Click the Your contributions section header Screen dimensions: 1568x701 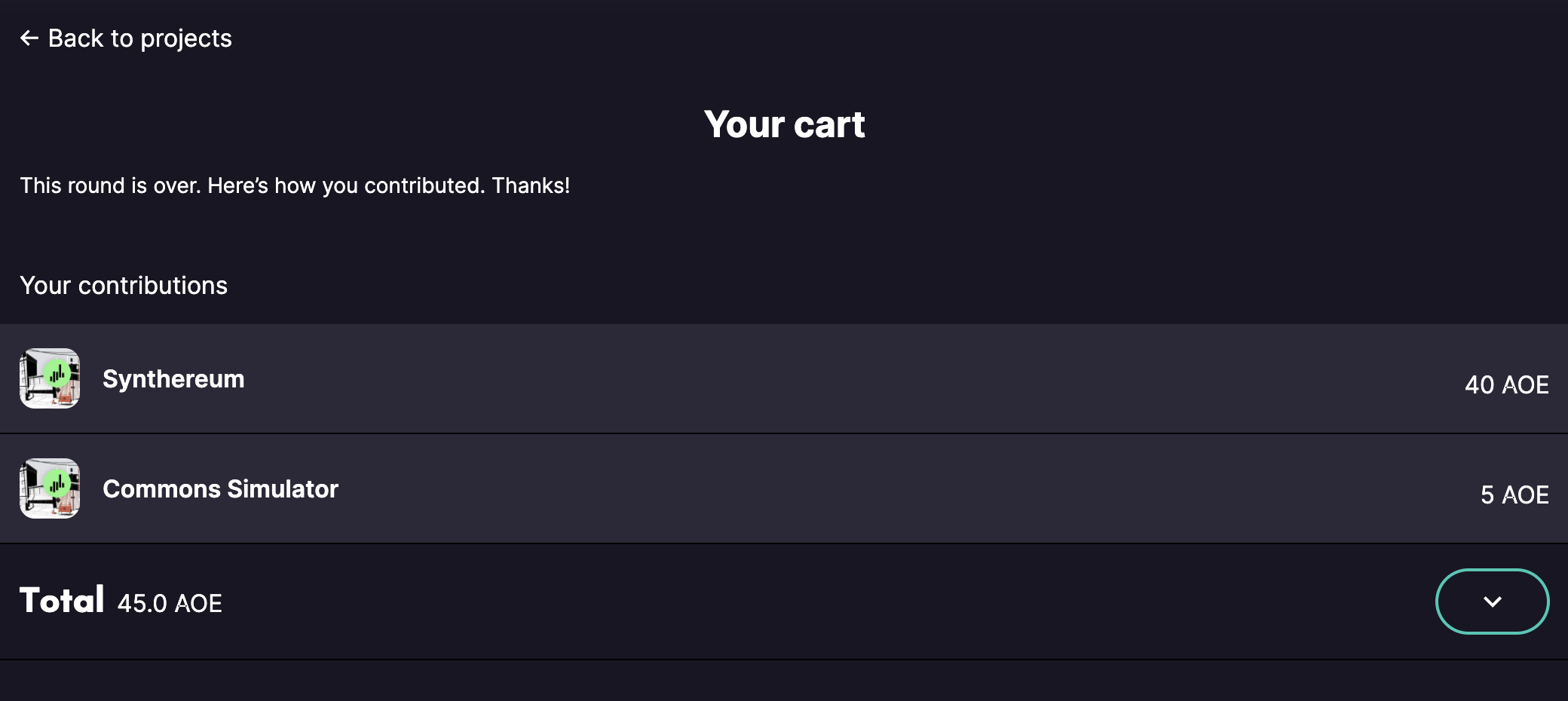124,285
